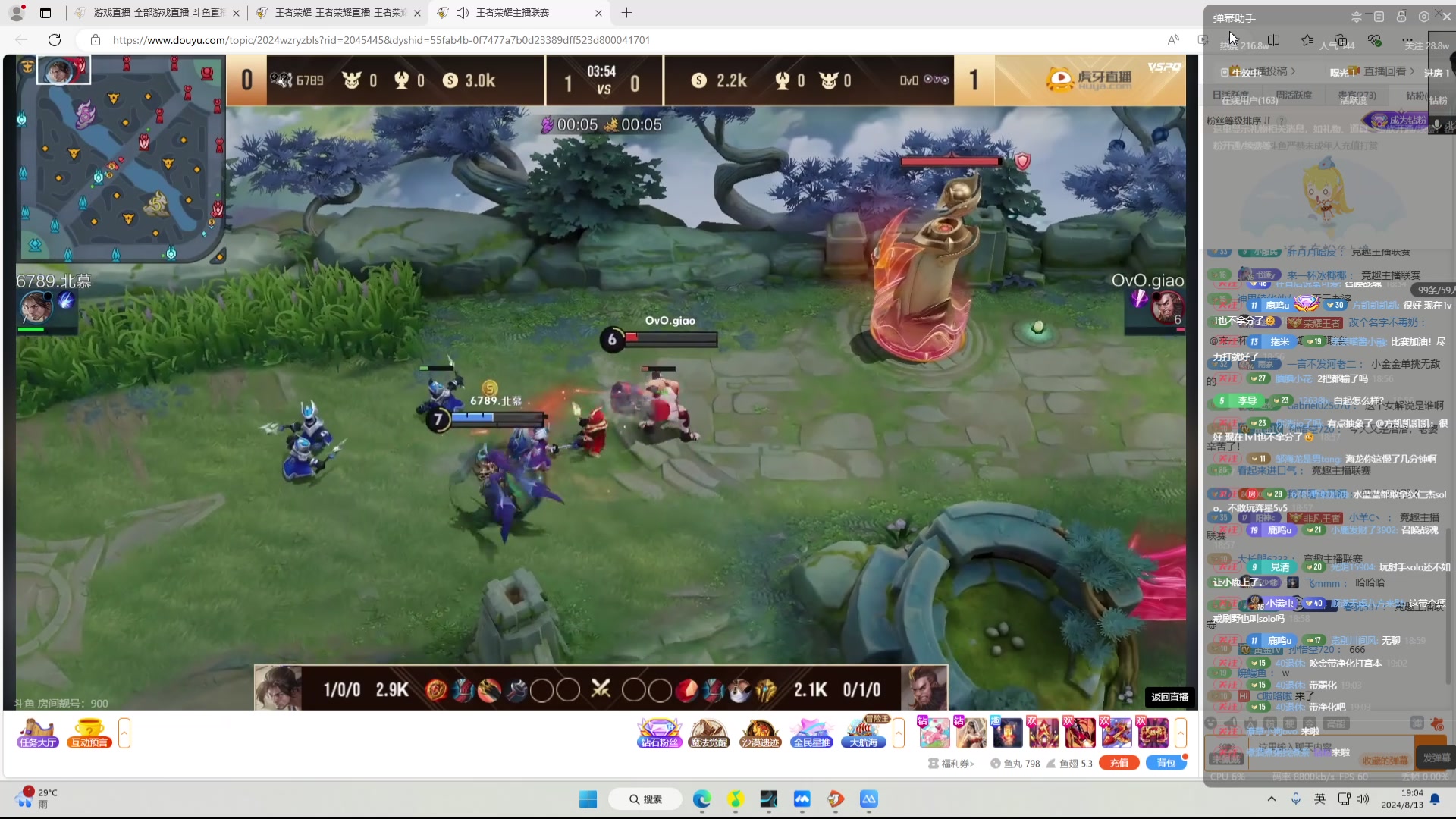Open the Windows Start menu
Screen dimensions: 1456x819
pyautogui.click(x=588, y=799)
